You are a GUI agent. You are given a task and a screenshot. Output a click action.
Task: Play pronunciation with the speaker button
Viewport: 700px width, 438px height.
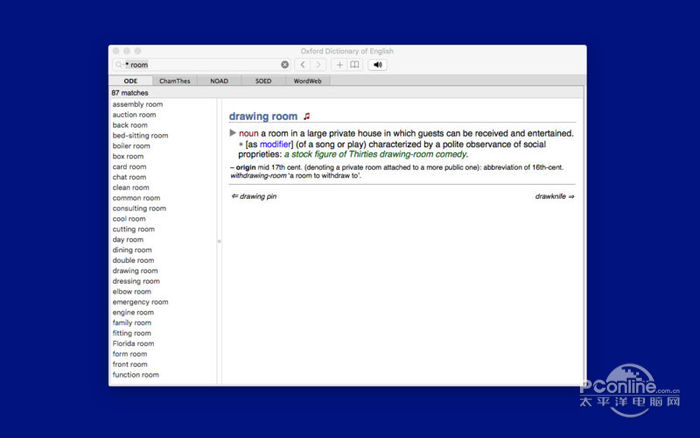pos(378,65)
